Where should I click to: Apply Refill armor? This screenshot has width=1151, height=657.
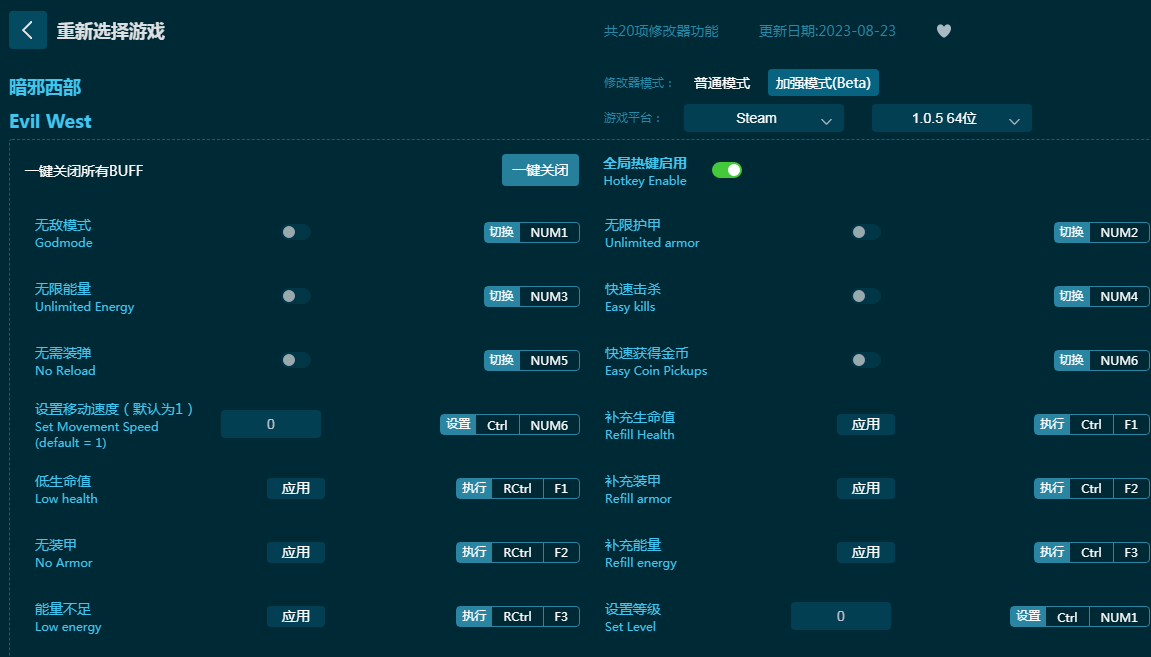(865, 489)
